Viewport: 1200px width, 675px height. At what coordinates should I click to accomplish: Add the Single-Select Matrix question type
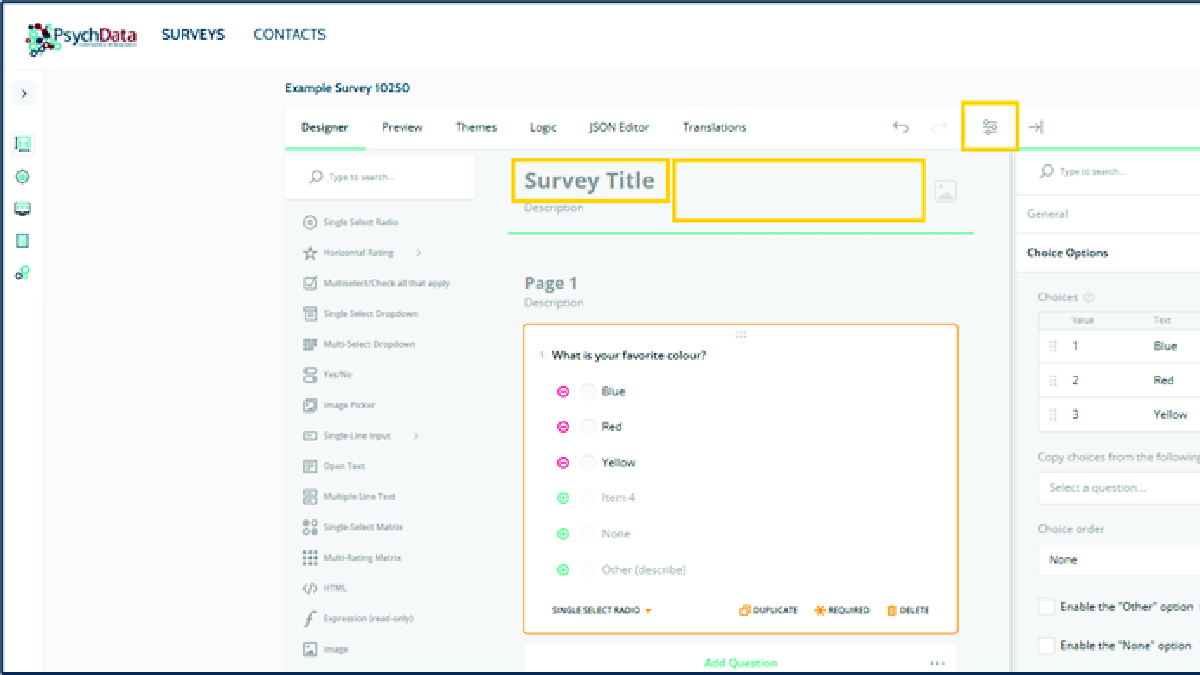point(362,527)
